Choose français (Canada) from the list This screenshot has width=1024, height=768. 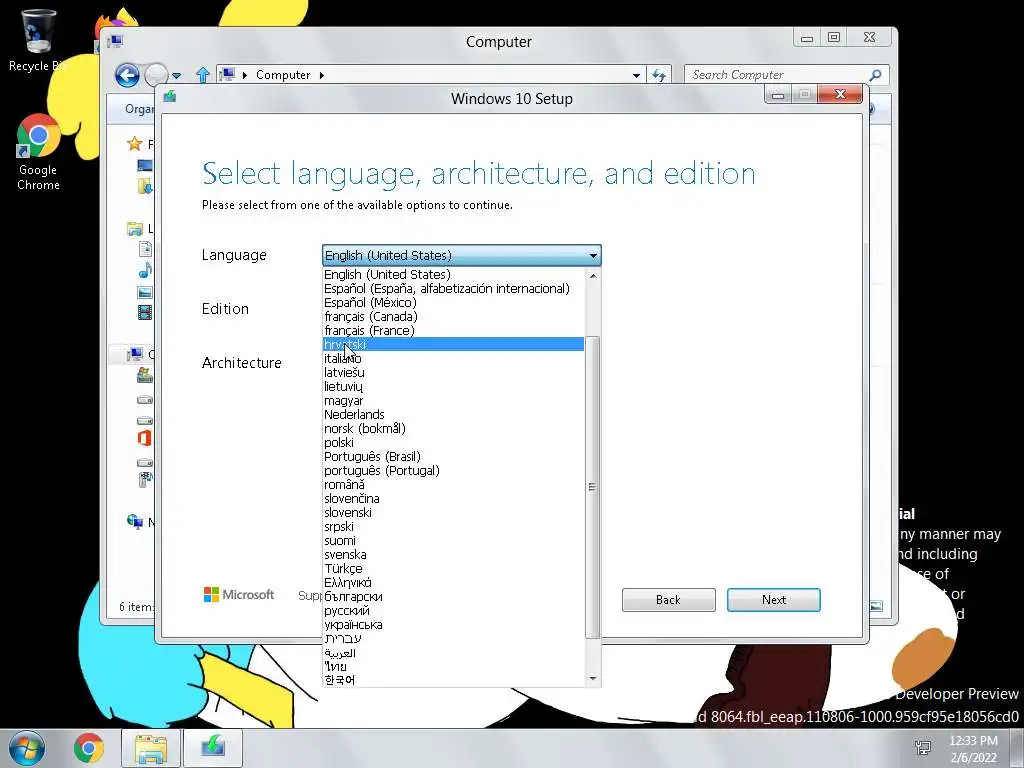(x=453, y=316)
